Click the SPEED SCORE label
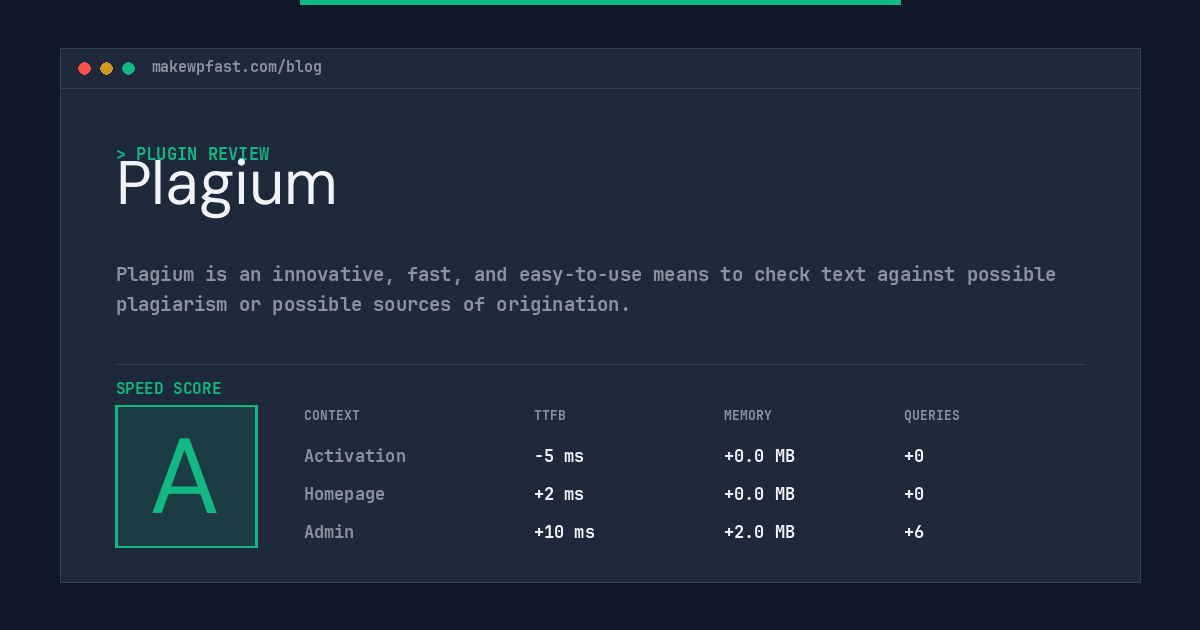The image size is (1200, 630). pyautogui.click(x=169, y=388)
